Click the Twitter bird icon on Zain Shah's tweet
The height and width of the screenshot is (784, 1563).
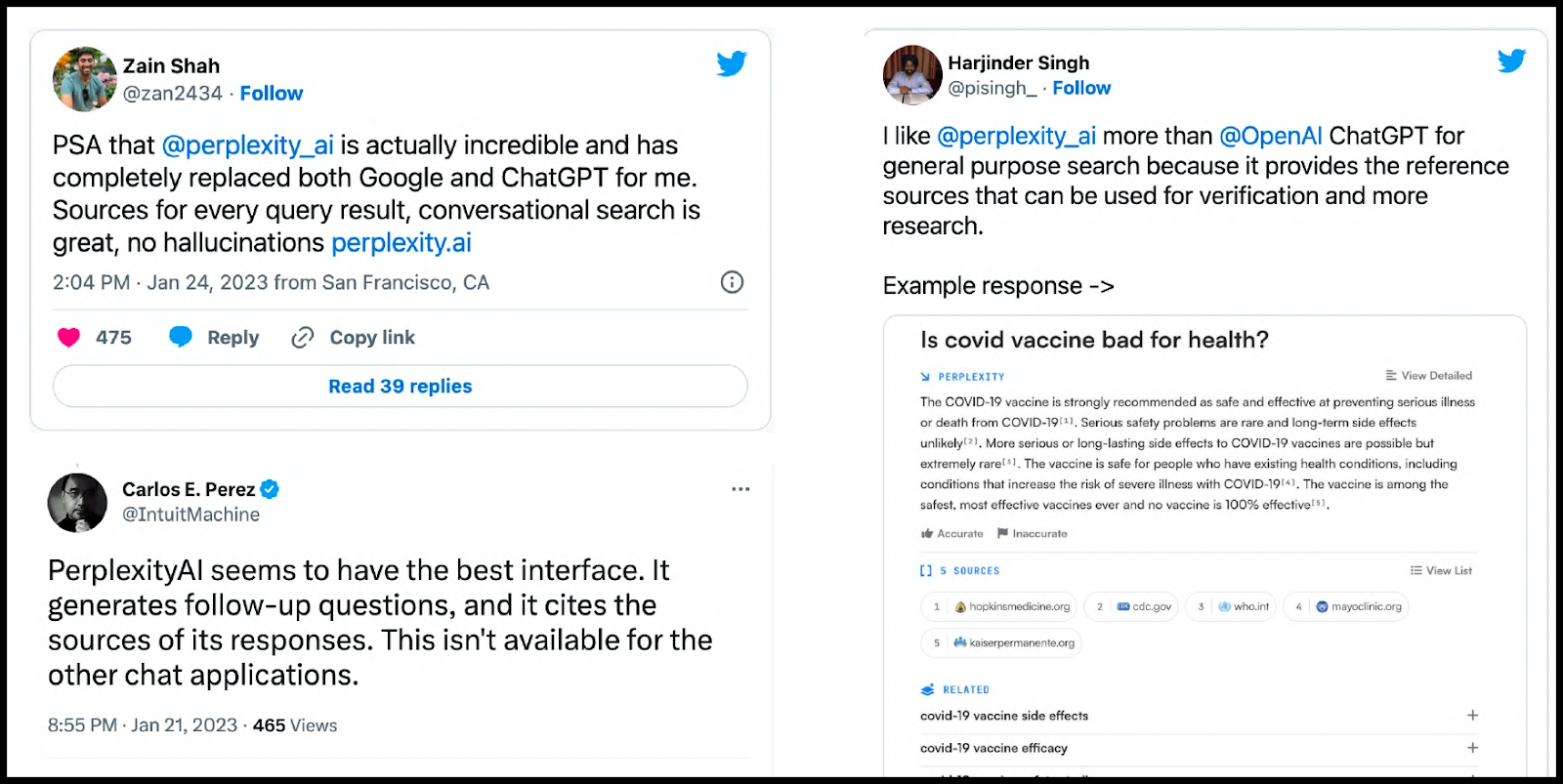point(732,64)
